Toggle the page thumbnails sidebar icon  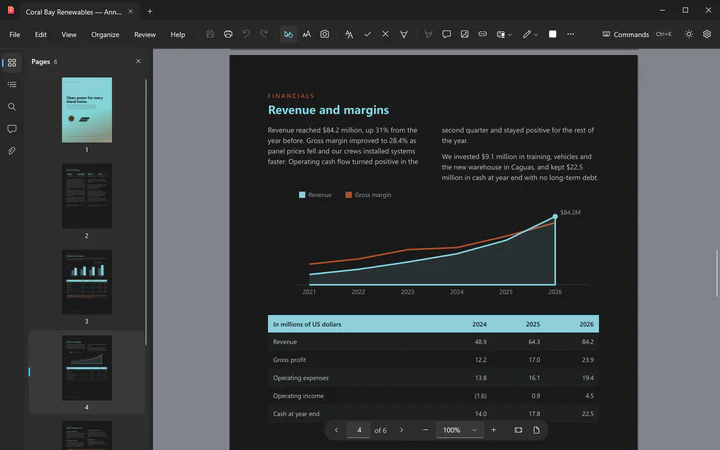12,62
